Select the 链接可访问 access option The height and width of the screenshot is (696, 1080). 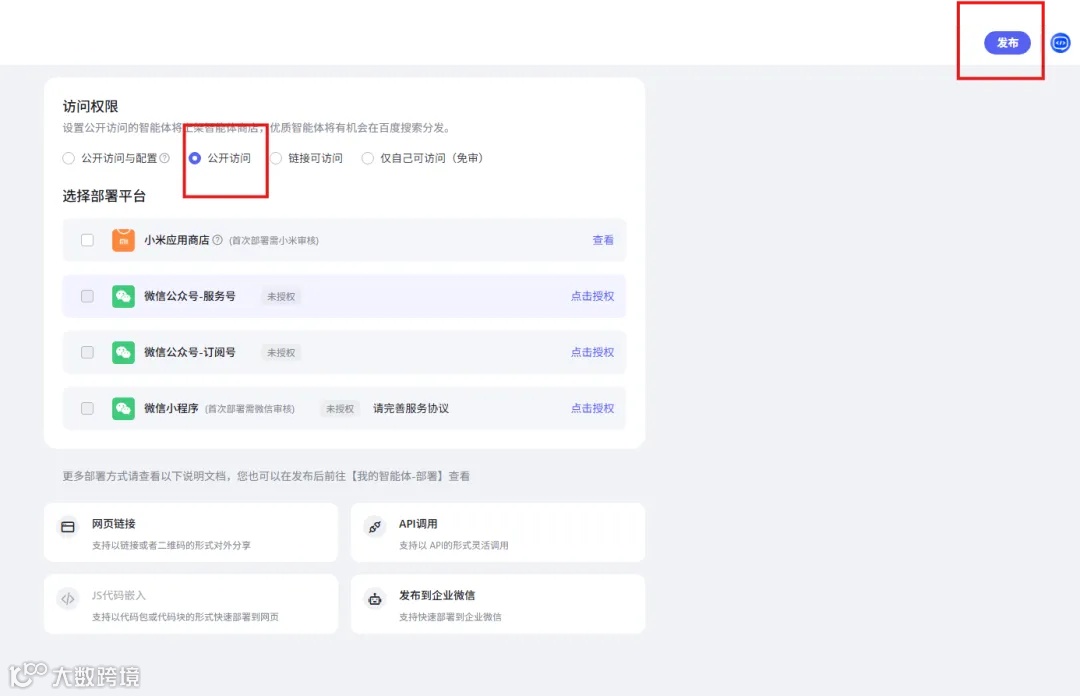click(277, 158)
